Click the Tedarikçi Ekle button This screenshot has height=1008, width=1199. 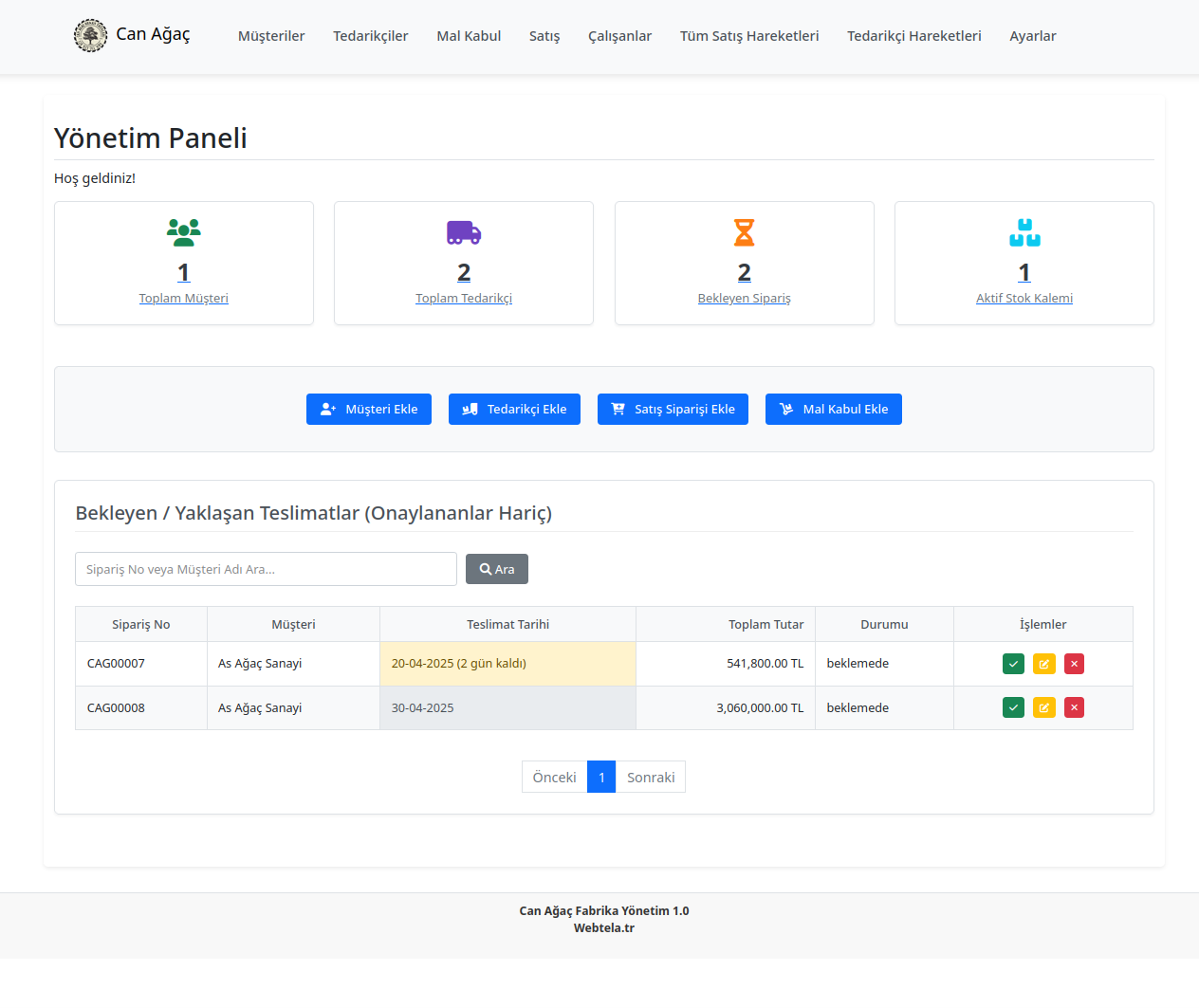click(514, 410)
